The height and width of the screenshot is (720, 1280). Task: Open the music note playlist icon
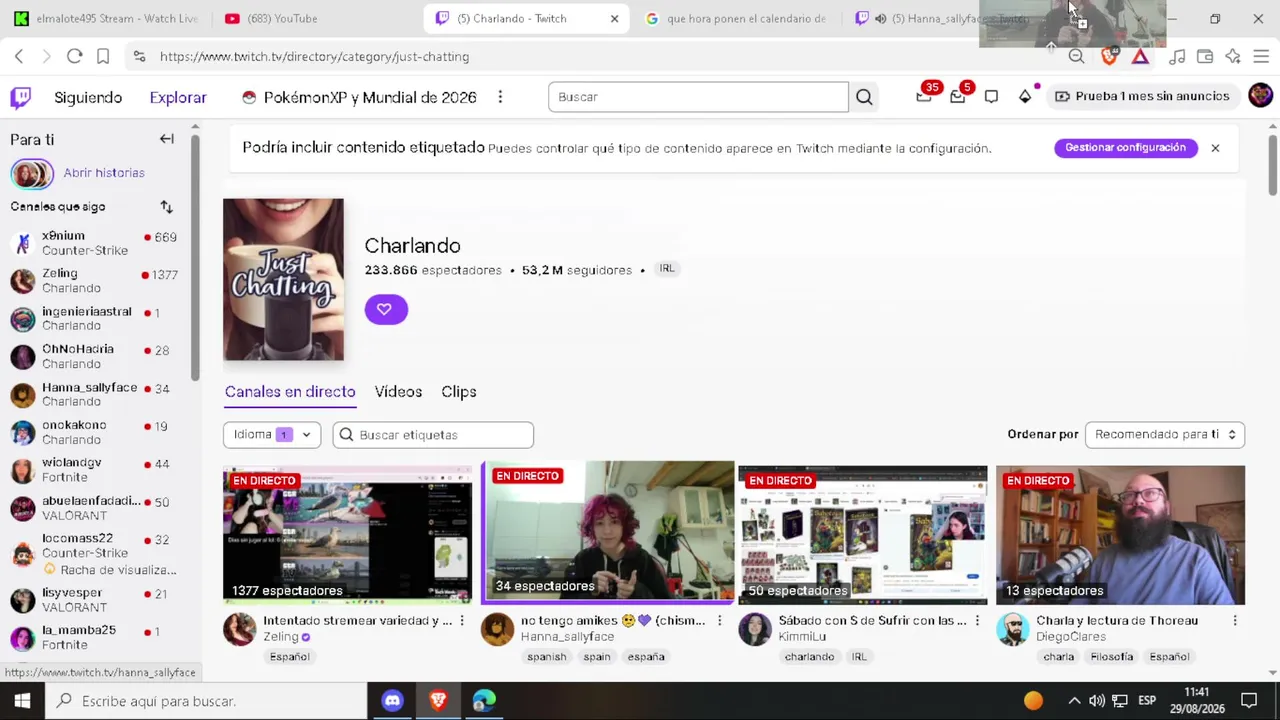(1177, 57)
